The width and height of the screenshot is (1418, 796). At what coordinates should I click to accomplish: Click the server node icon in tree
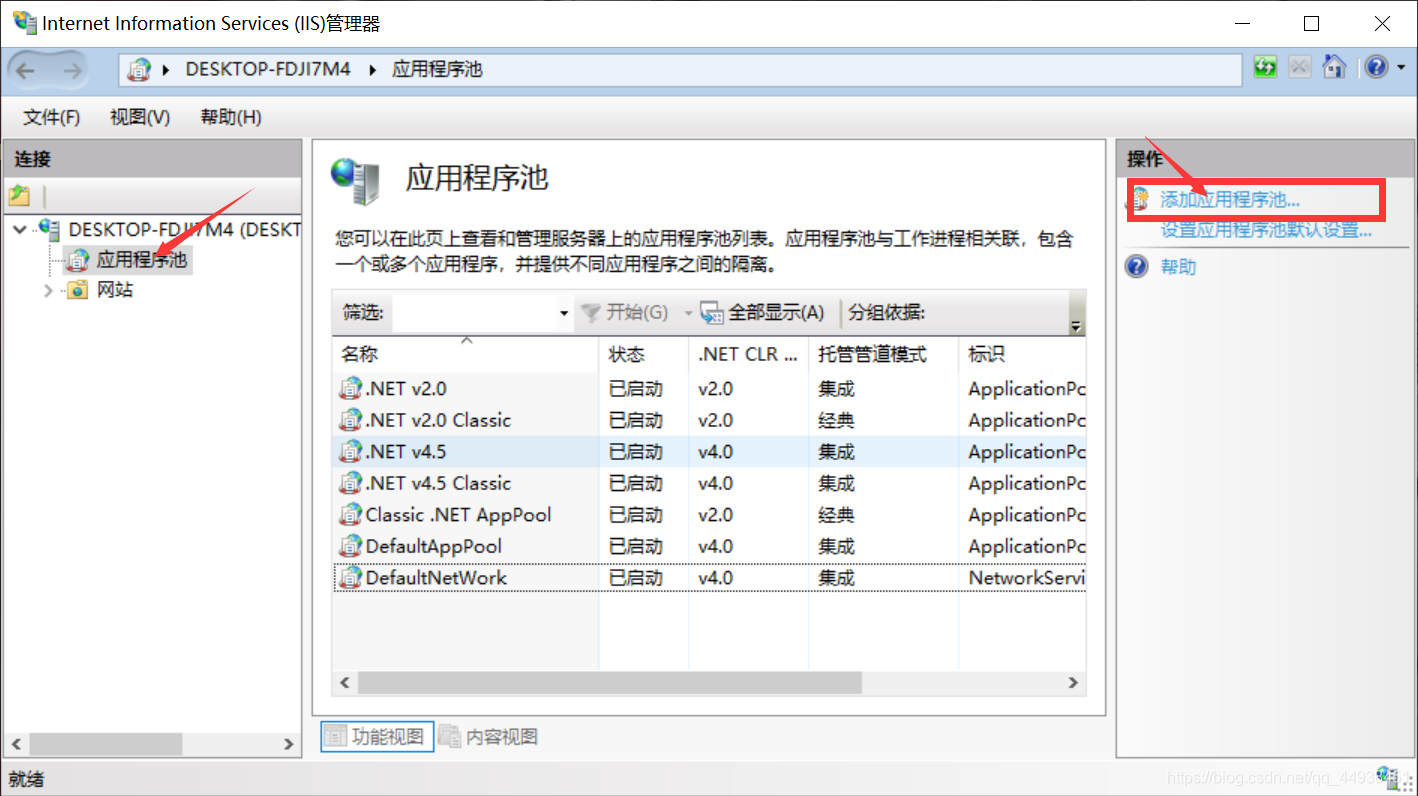tap(49, 229)
